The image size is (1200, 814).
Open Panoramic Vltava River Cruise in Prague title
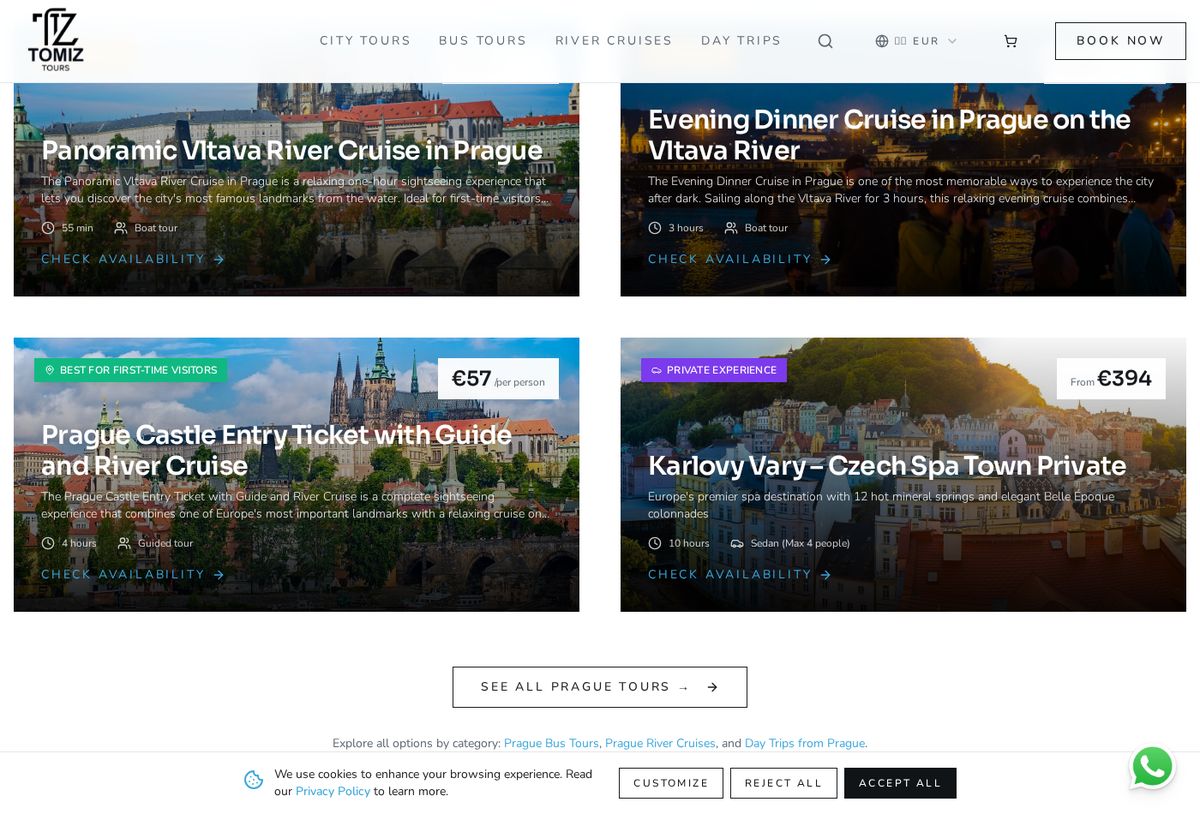[x=292, y=150]
